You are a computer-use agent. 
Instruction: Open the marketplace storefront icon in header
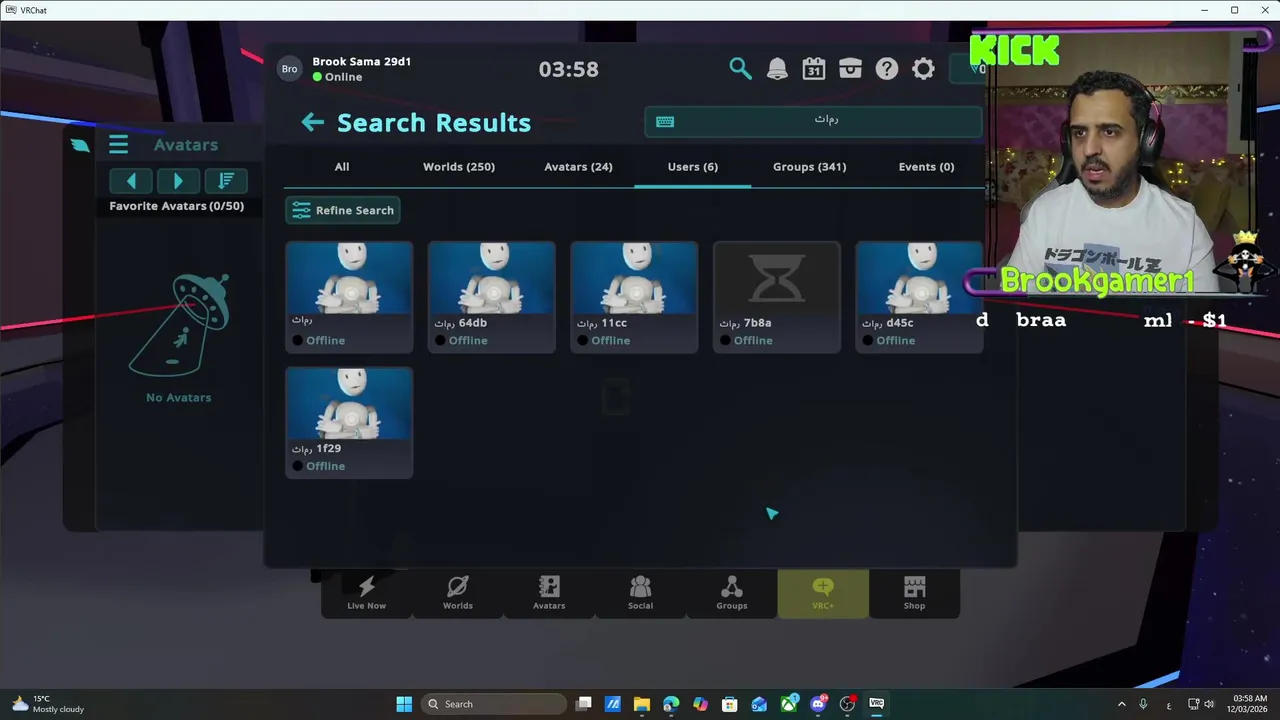(850, 69)
